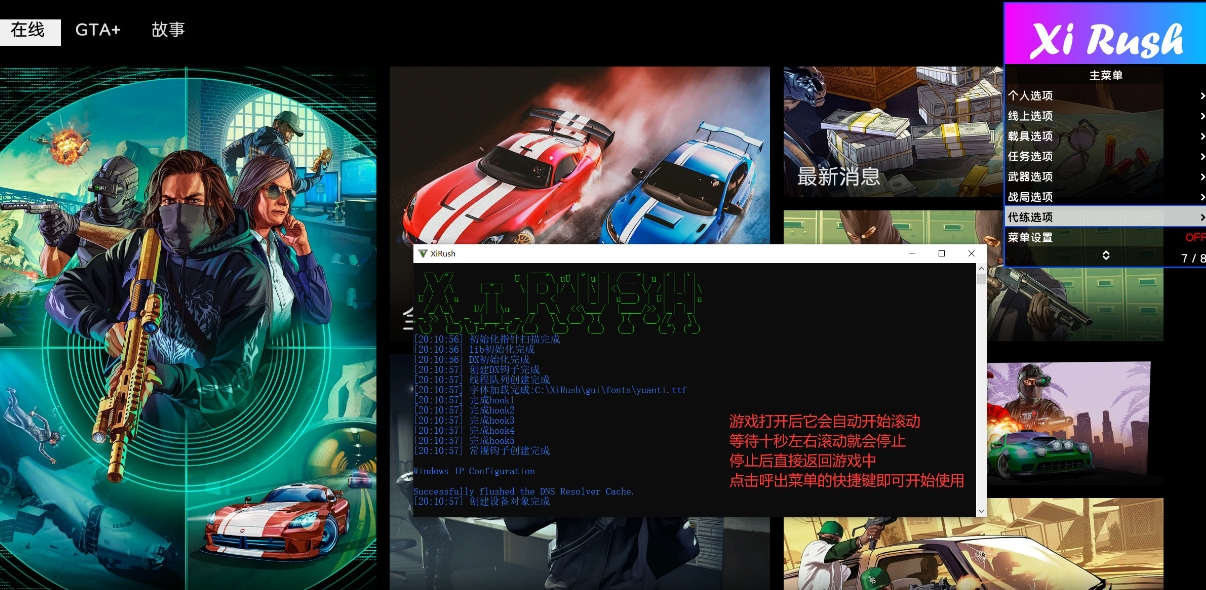Click the 主菜单 menu title
The height and width of the screenshot is (590, 1206).
point(1105,75)
